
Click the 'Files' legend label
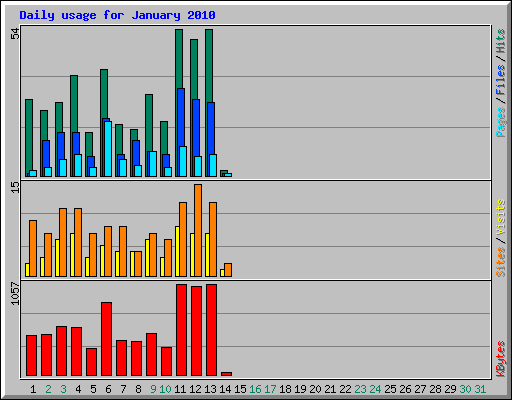[x=500, y=80]
